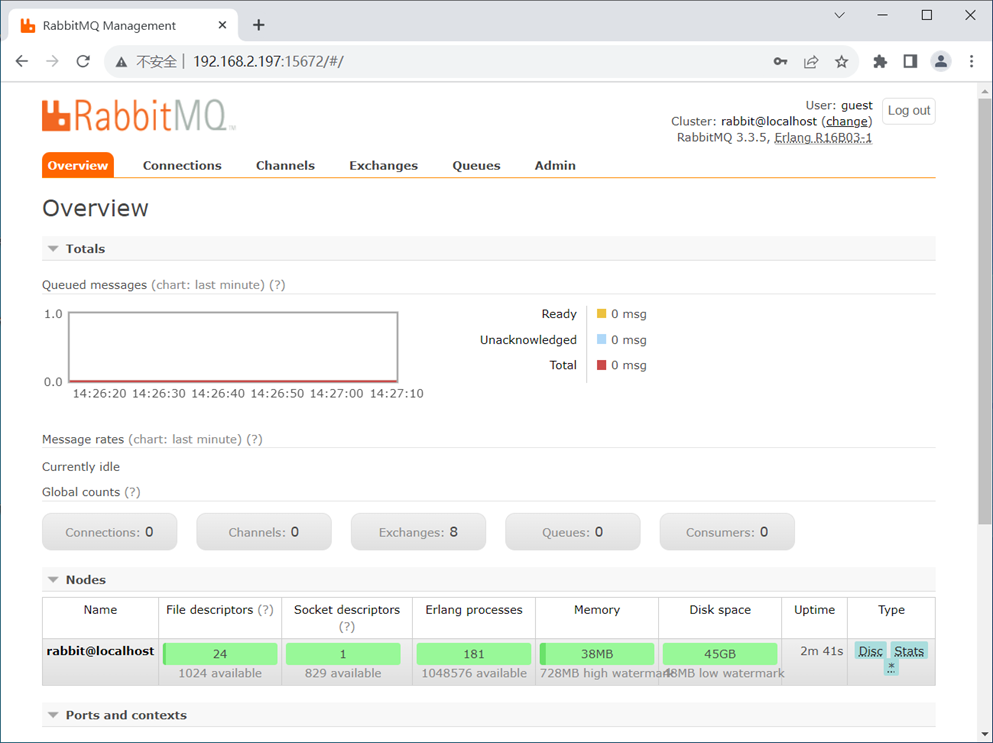
Task: Click the page vertical scrollbar
Action: (x=984, y=310)
